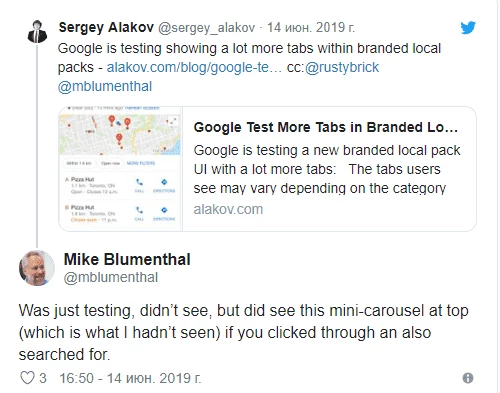Open the Mike Blumenthal display name

click(x=127, y=259)
